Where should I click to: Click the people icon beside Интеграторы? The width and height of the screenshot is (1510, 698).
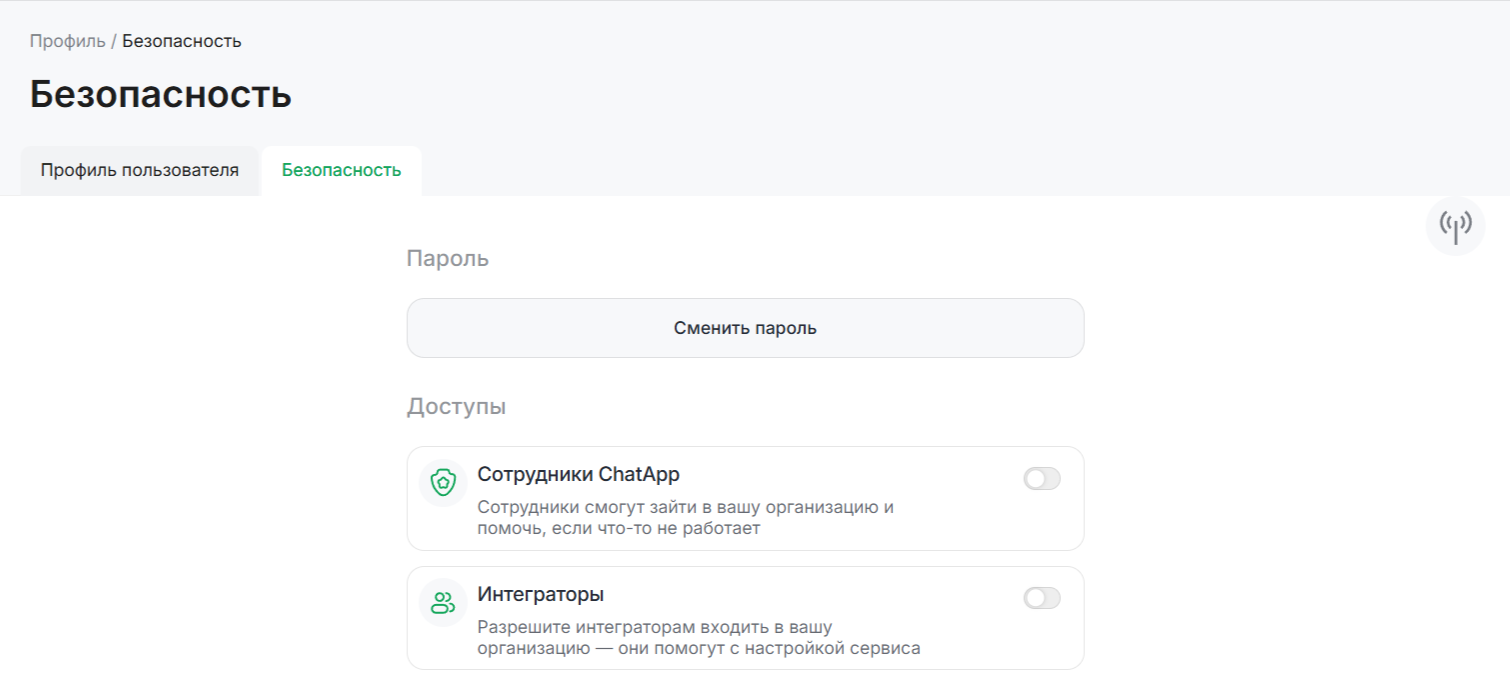pyautogui.click(x=443, y=603)
